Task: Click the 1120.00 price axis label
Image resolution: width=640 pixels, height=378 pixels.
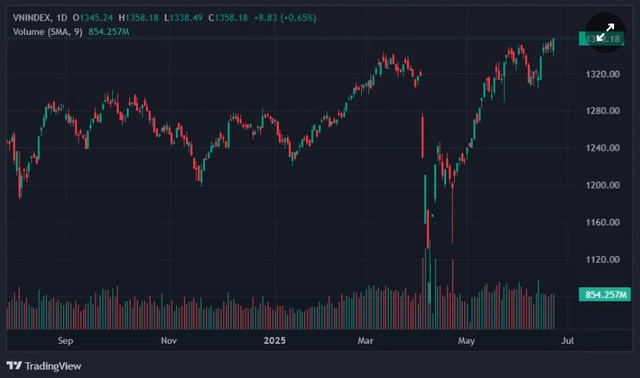Action: pos(602,260)
